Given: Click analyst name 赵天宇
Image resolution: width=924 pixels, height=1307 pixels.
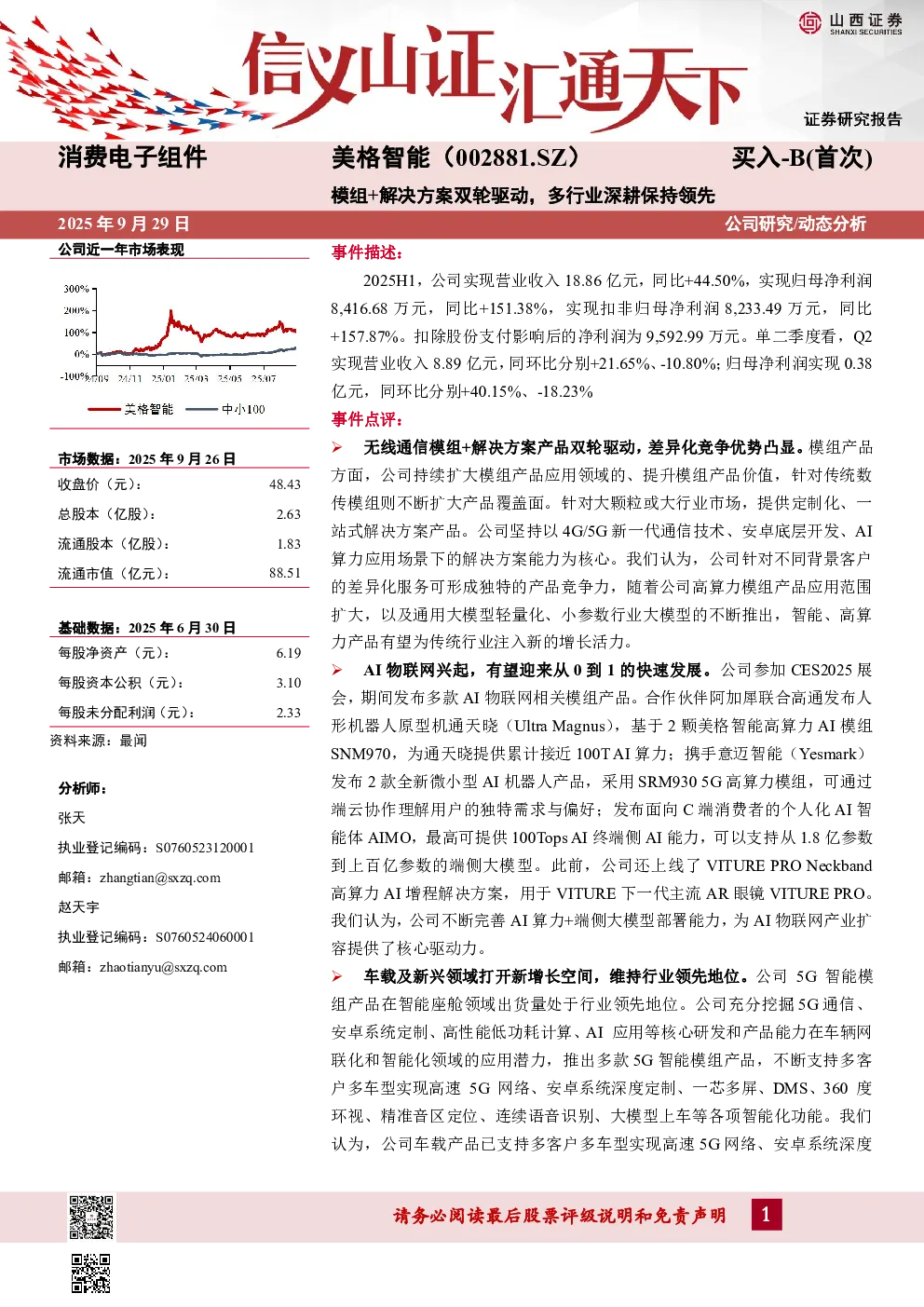Looking at the screenshot, I should click(x=78, y=907).
